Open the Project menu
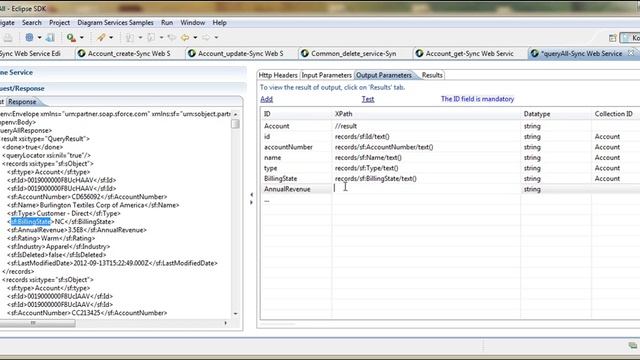The height and width of the screenshot is (360, 640). point(59,23)
